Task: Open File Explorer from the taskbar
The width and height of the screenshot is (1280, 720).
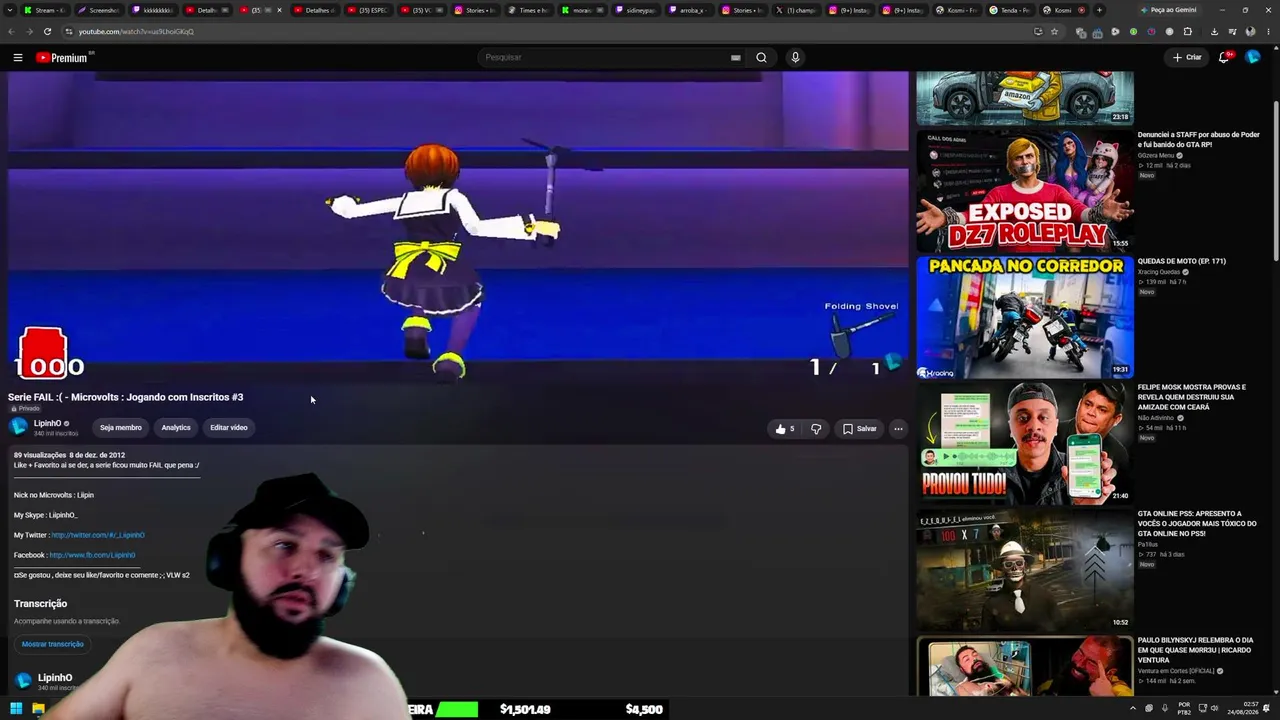Action: [38, 709]
